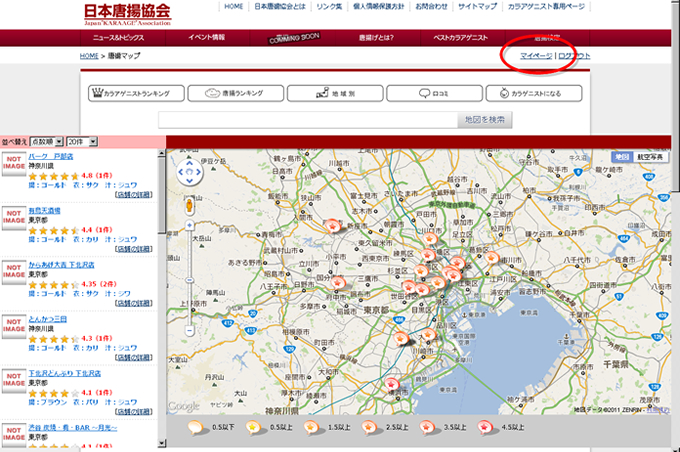The width and height of the screenshot is (680, 452).
Task: Zoom in with the map plus button
Action: pos(190,225)
